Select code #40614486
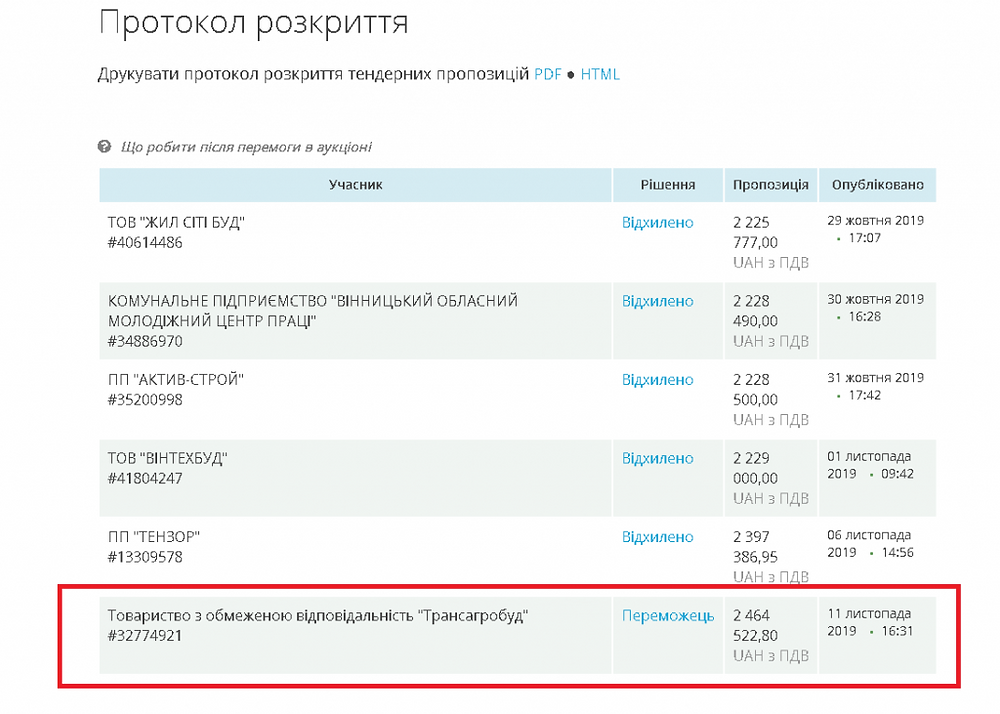Viewport: 1000px width, 714px height. tap(145, 243)
